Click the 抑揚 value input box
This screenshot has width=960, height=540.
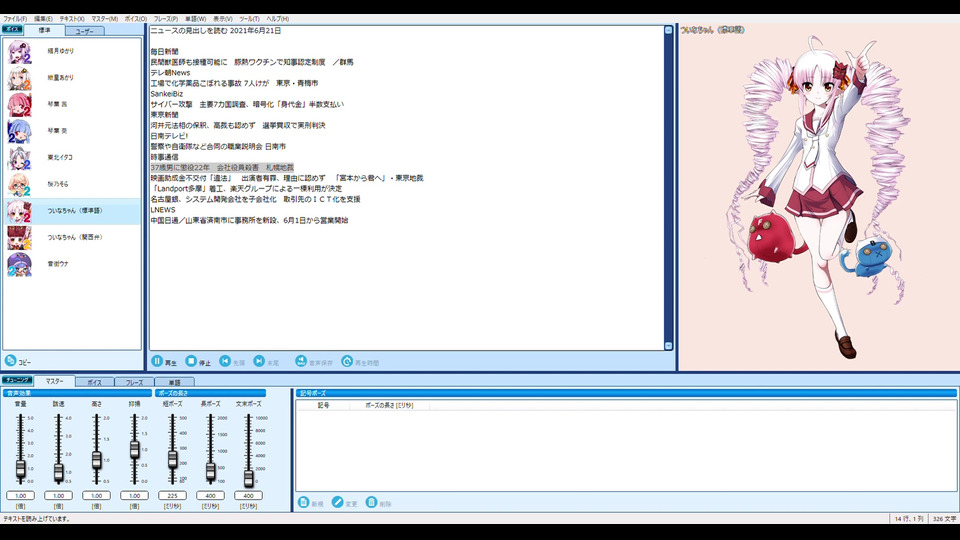(x=134, y=495)
